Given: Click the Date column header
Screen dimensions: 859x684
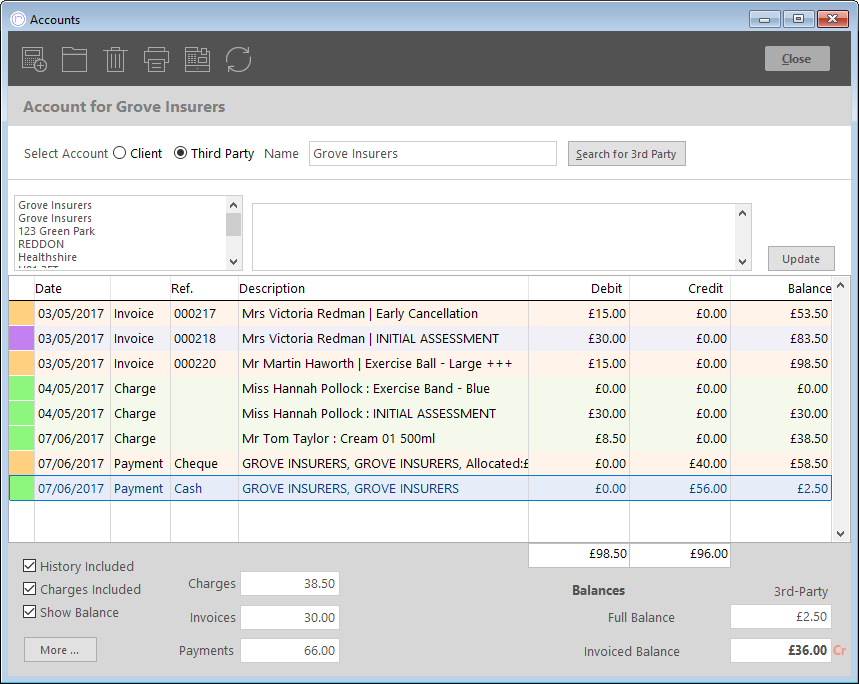Looking at the screenshot, I should tap(72, 288).
